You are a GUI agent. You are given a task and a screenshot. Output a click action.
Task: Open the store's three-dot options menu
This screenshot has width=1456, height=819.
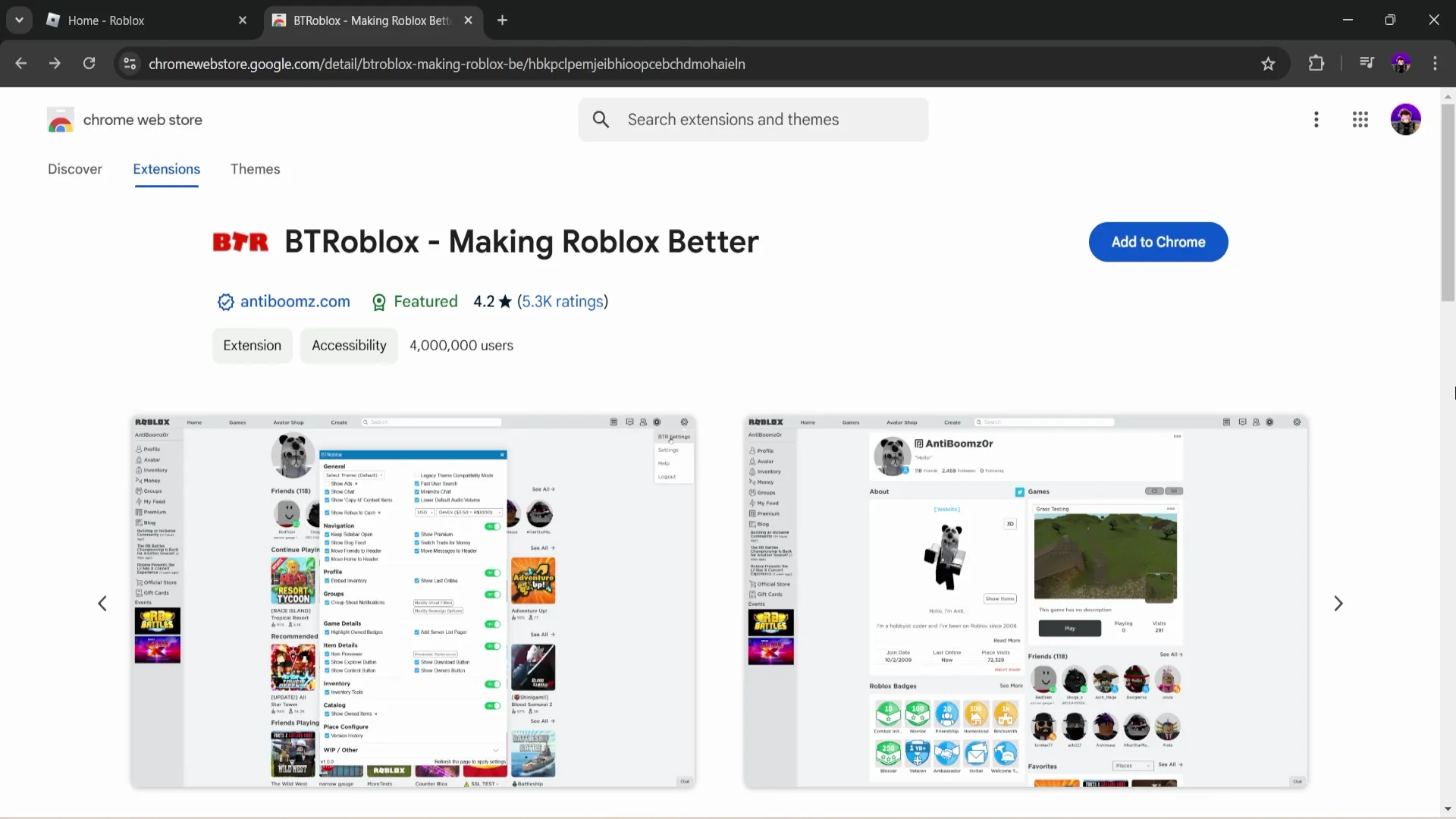coord(1316,119)
